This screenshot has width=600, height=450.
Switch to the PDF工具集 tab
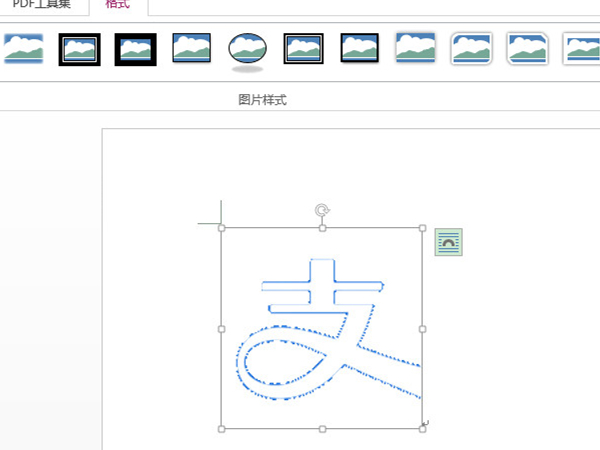(x=41, y=4)
